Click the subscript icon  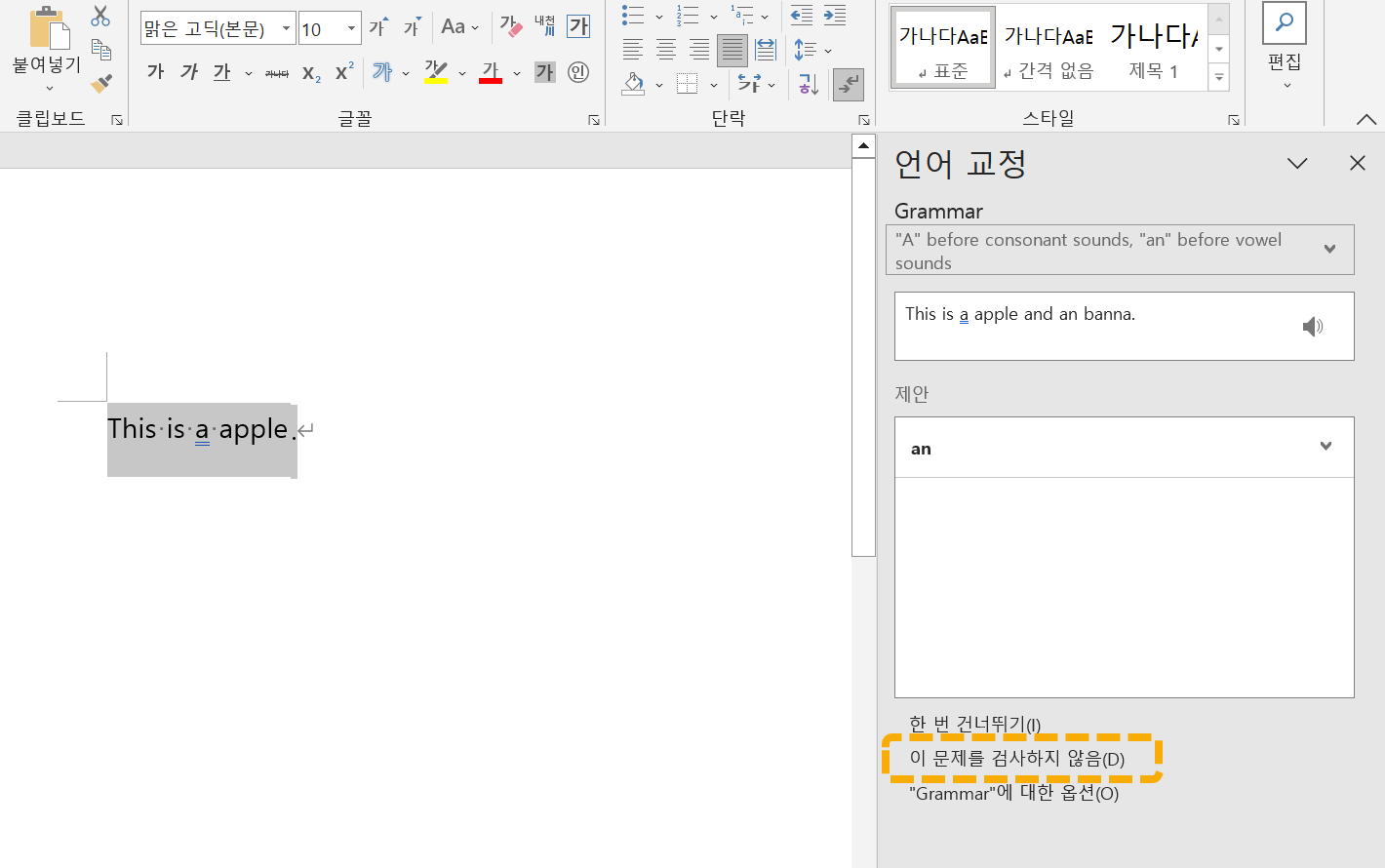point(309,71)
